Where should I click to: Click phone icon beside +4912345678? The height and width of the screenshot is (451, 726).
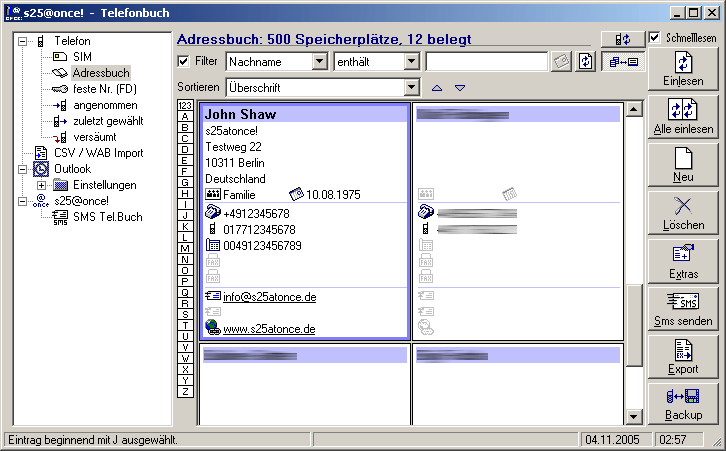tap(213, 213)
